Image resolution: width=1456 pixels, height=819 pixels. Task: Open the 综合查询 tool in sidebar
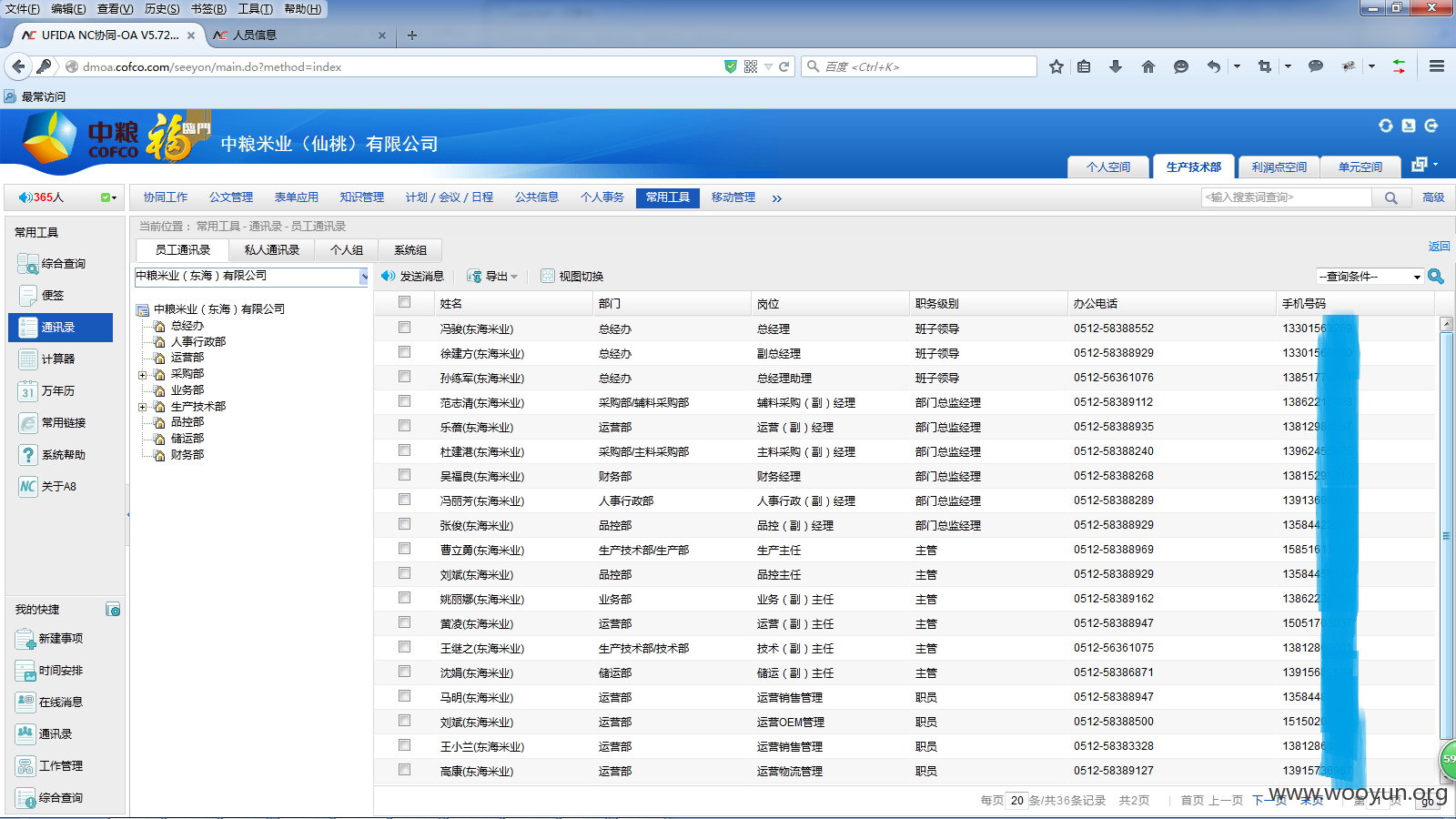[52, 264]
